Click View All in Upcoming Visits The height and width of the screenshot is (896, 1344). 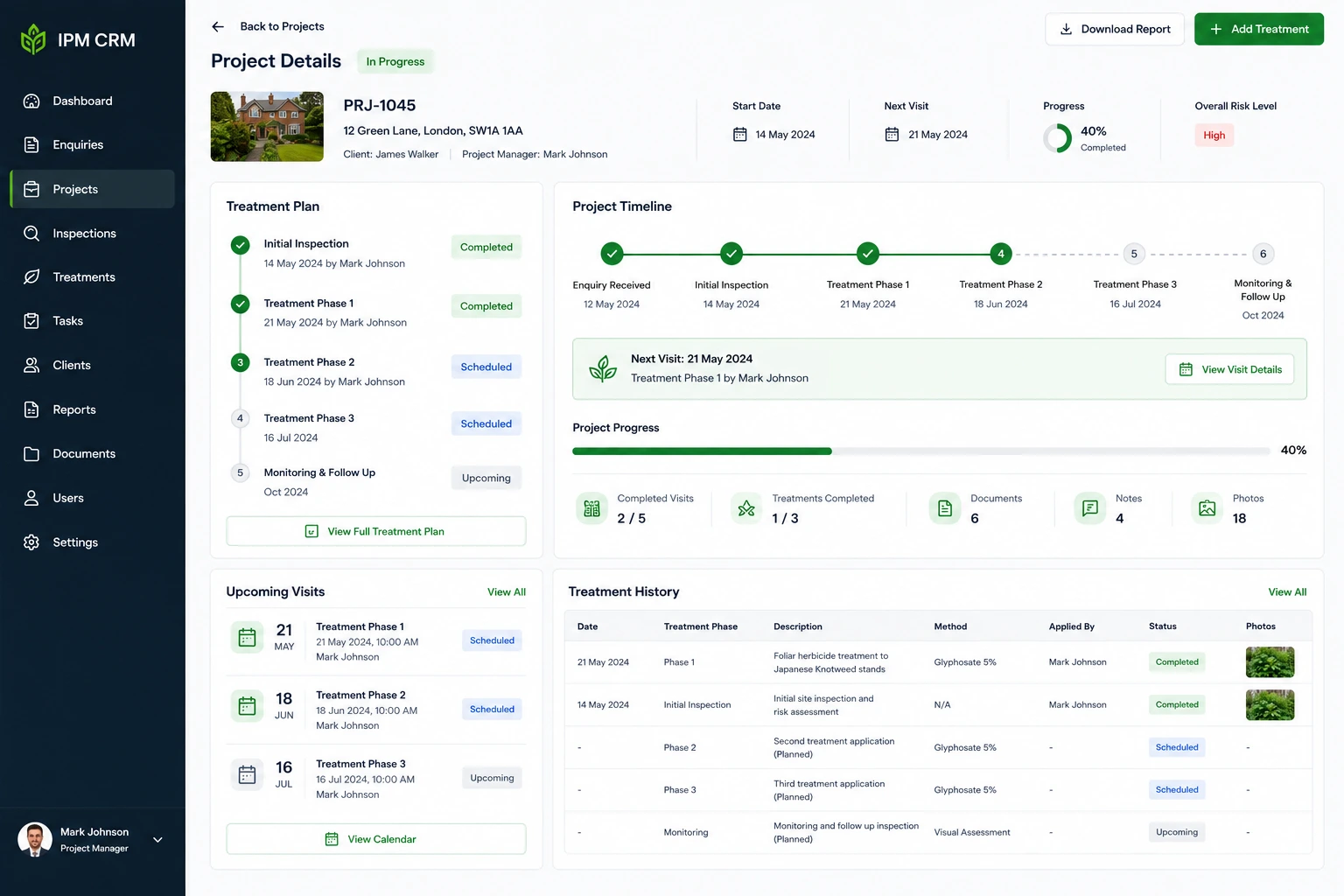tap(507, 592)
